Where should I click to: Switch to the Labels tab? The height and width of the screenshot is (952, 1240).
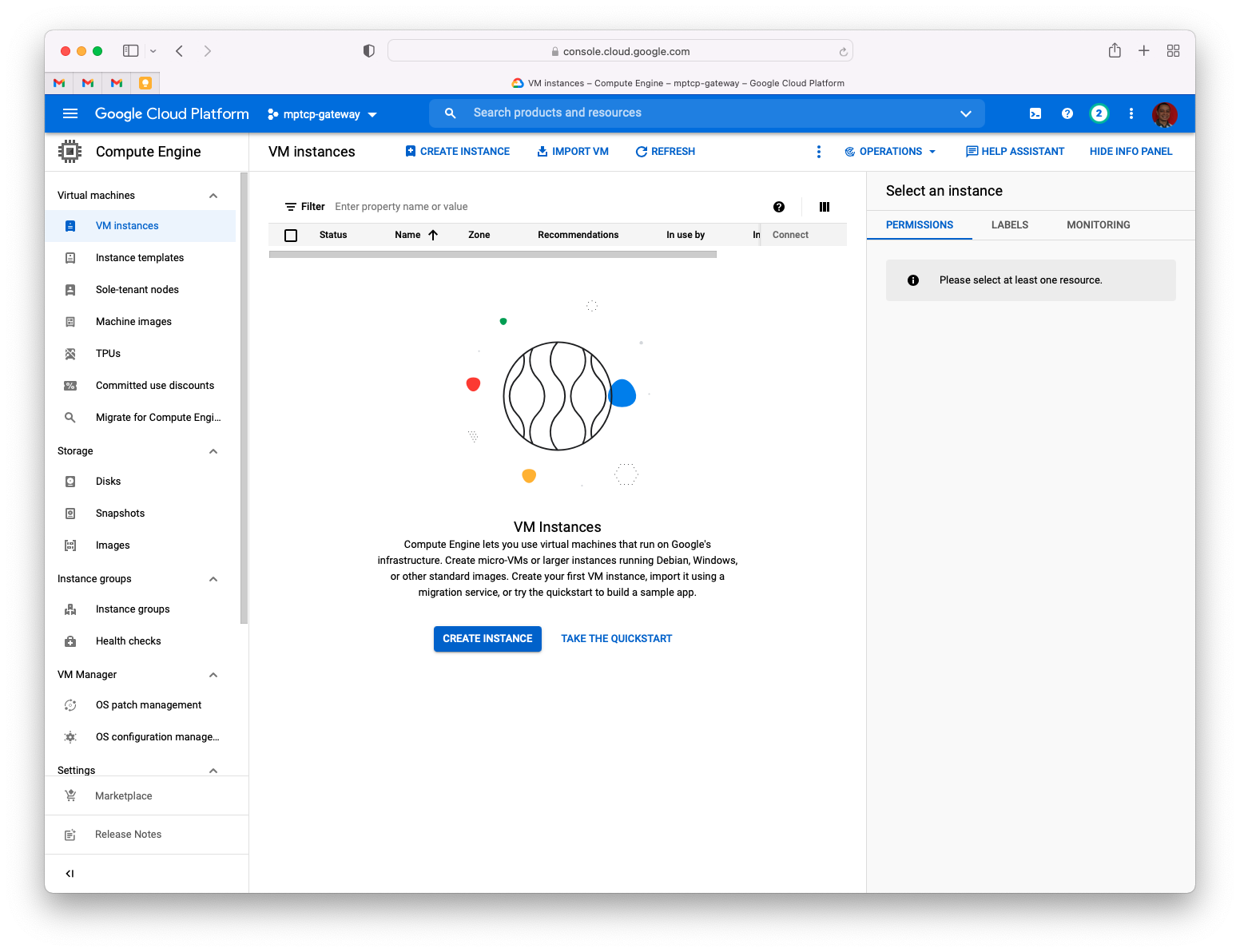(x=1010, y=225)
